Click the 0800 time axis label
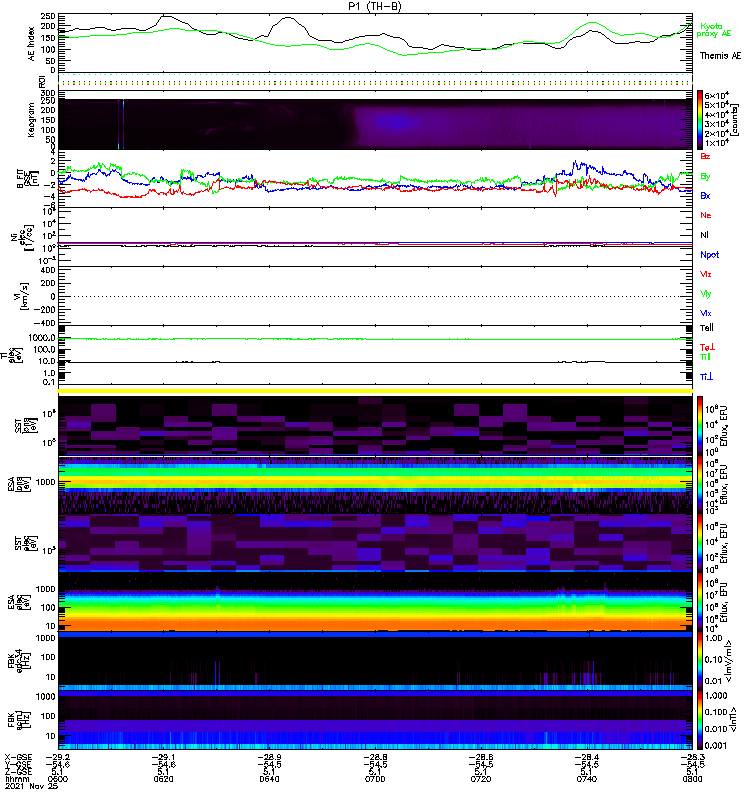 [692, 779]
